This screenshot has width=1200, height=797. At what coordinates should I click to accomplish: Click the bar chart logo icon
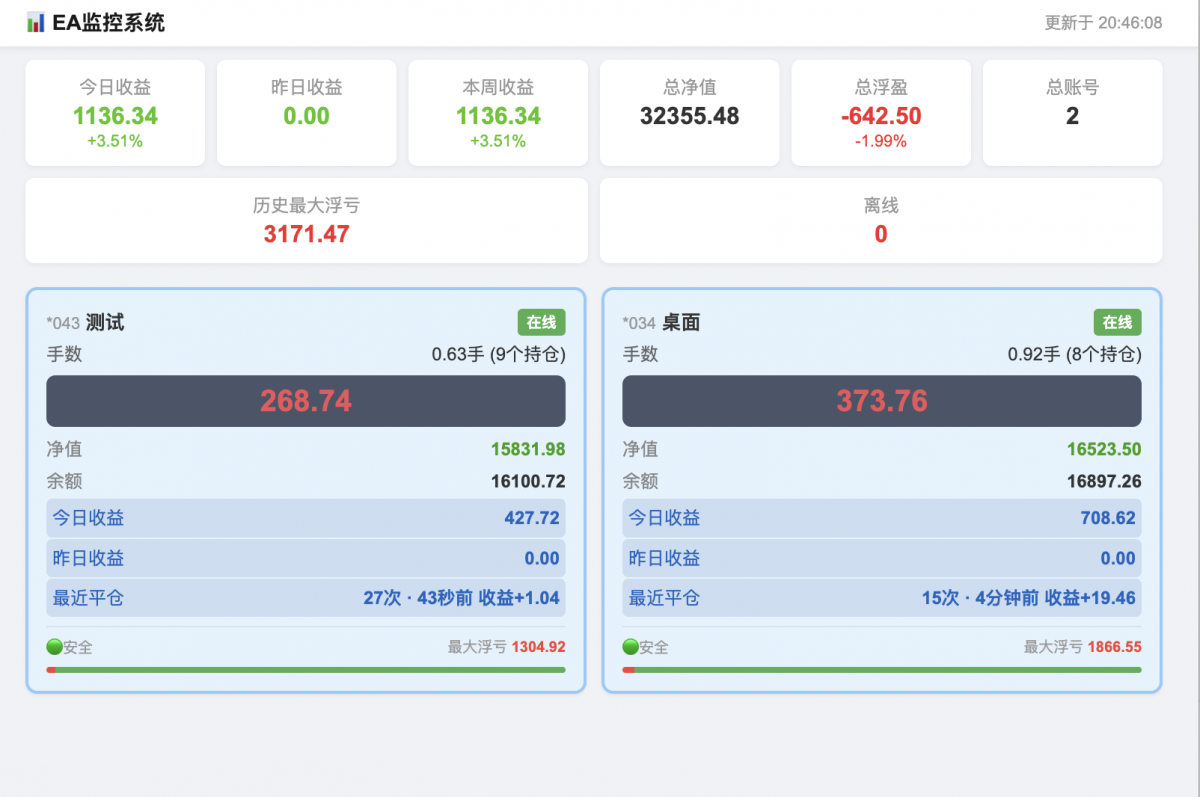(36, 22)
